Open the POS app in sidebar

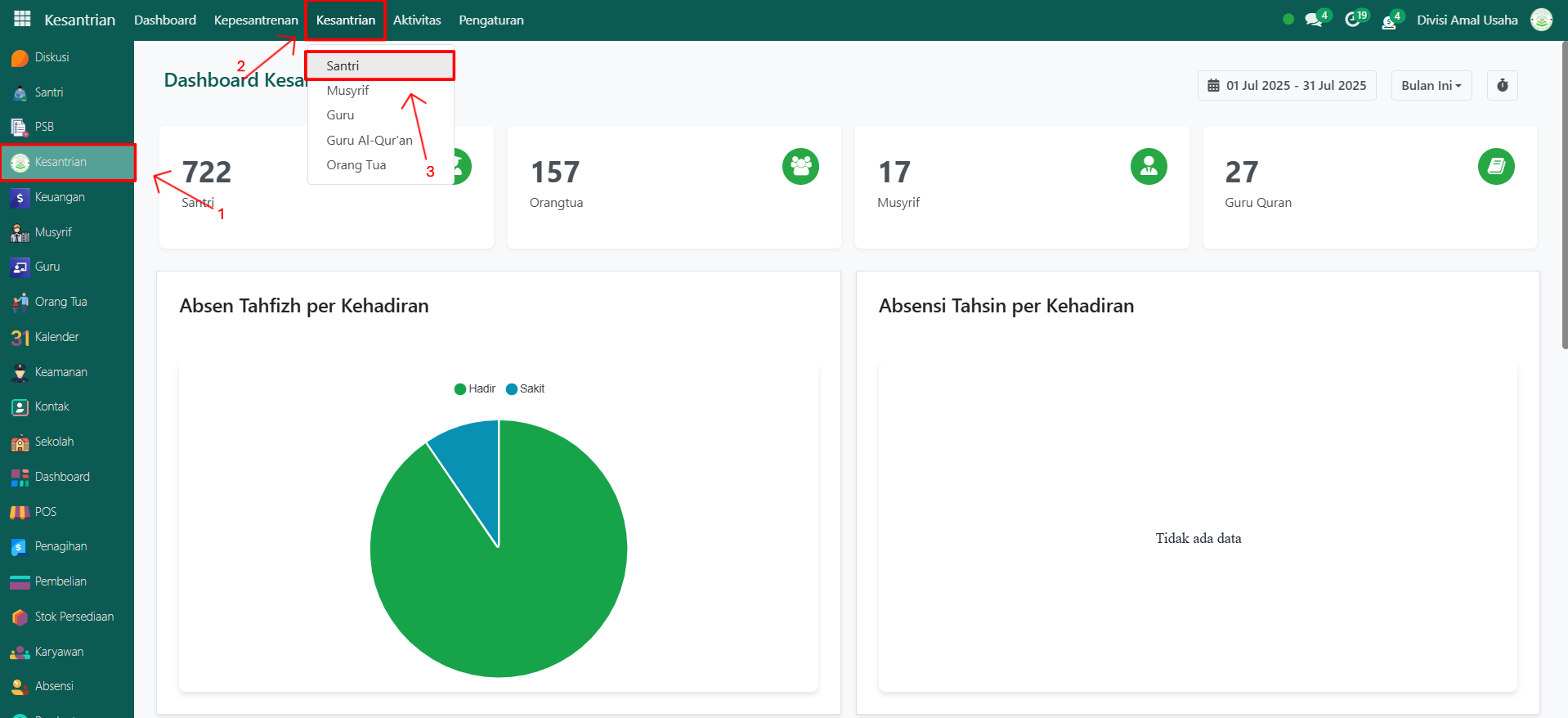coord(45,512)
